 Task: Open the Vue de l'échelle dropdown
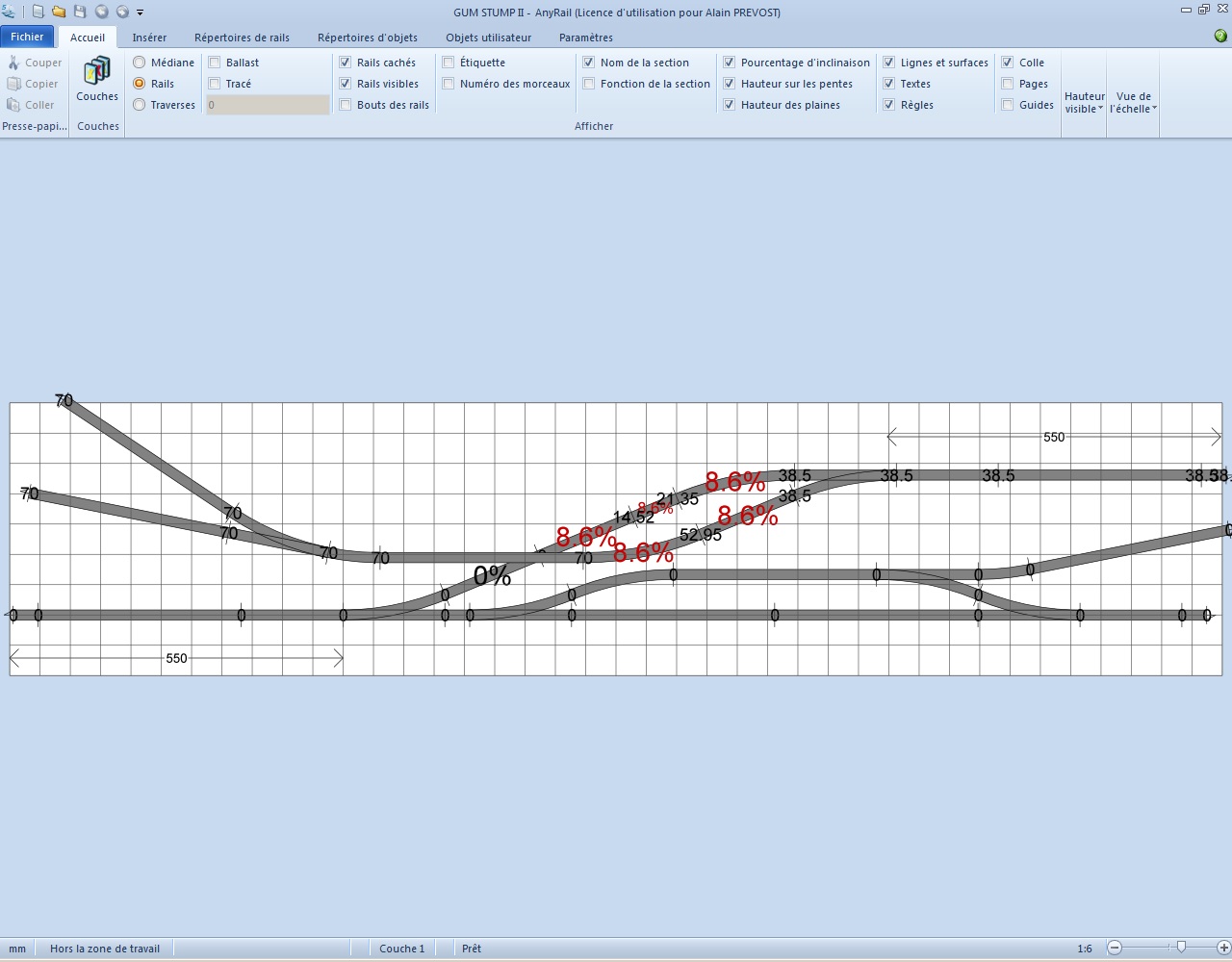pyautogui.click(x=1133, y=102)
